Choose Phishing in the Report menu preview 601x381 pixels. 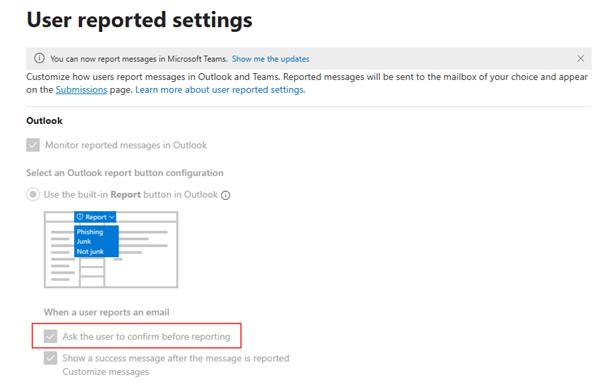pos(90,232)
